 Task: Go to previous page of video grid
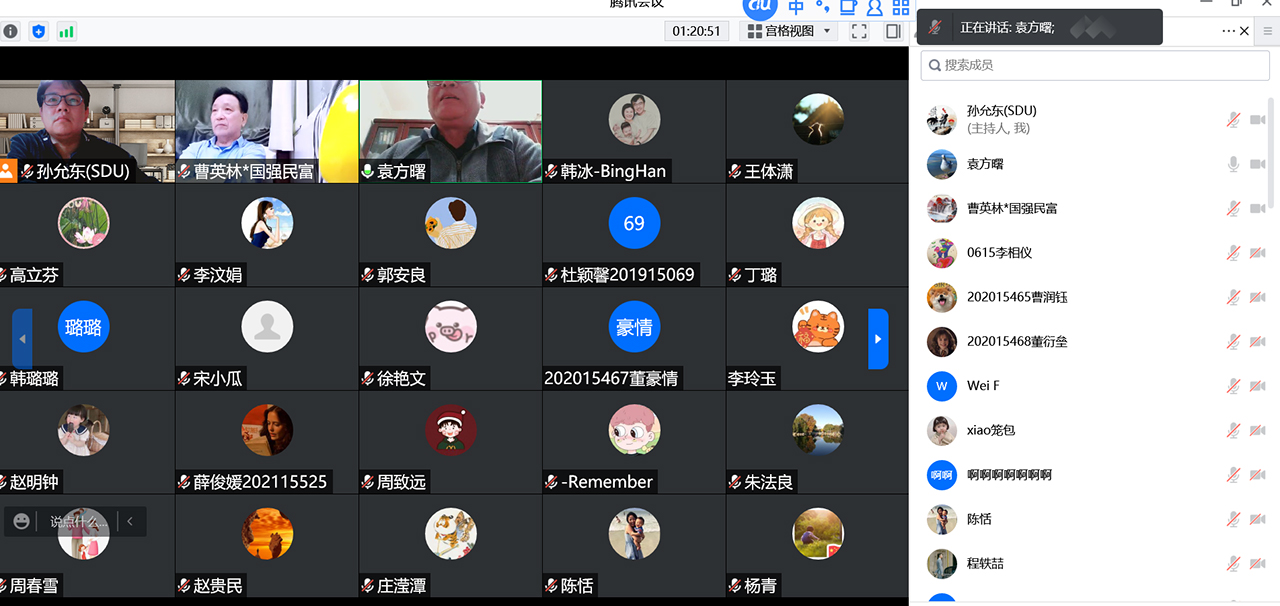point(22,339)
